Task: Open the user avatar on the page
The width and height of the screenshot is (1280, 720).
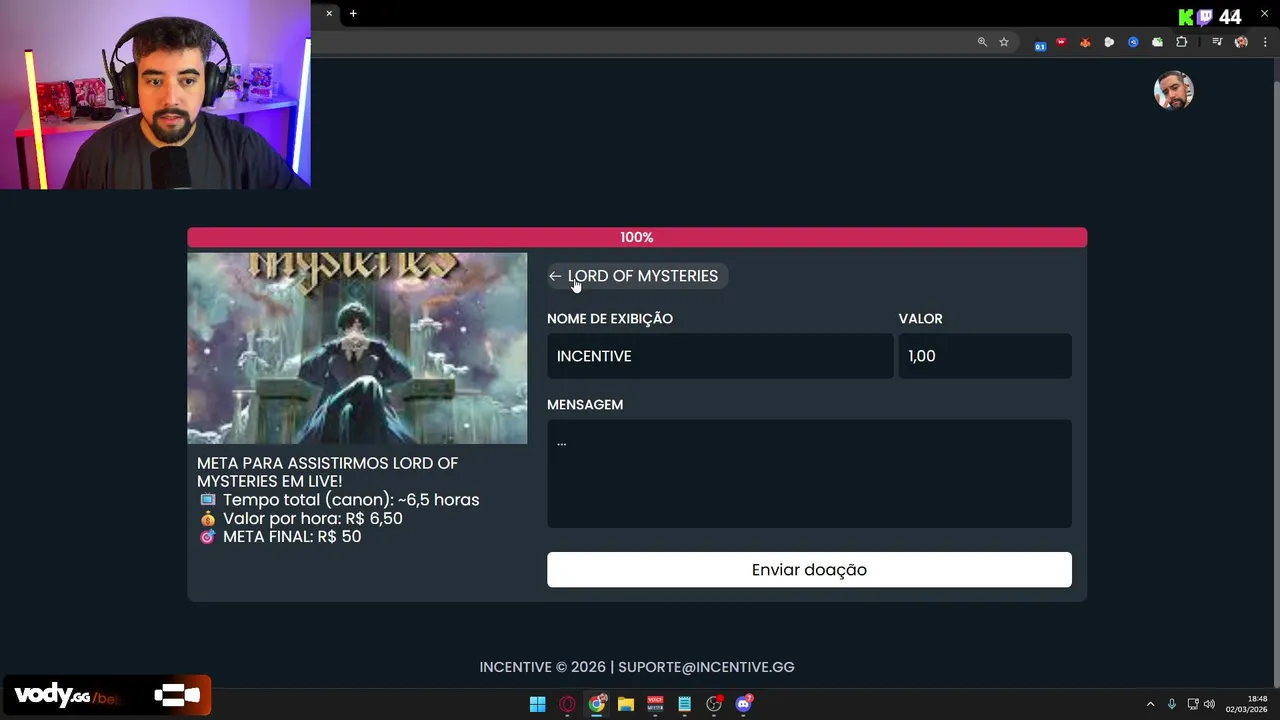Action: point(1174,91)
